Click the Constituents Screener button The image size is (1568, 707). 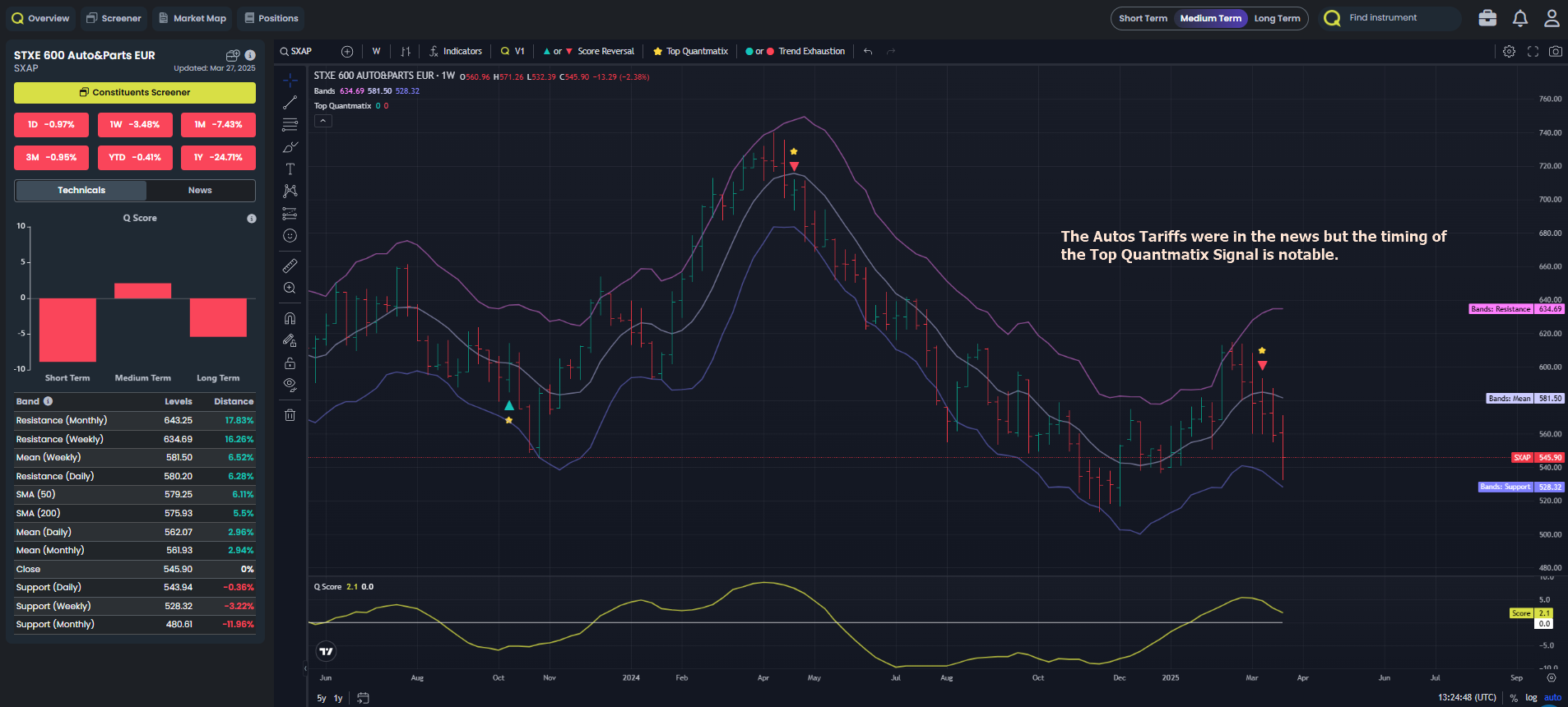[x=135, y=92]
